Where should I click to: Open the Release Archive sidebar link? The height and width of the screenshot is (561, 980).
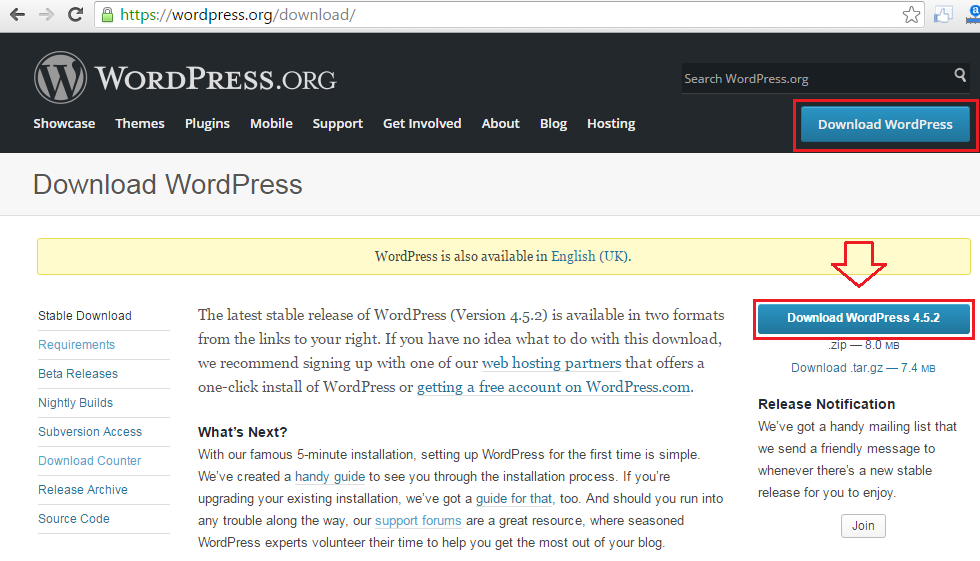click(x=82, y=490)
